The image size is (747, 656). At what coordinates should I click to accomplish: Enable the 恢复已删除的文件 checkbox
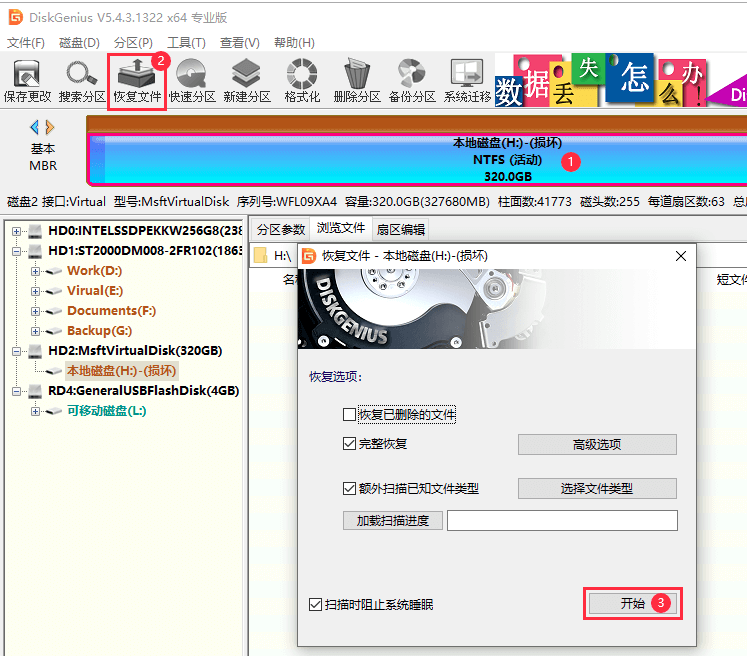coord(349,414)
